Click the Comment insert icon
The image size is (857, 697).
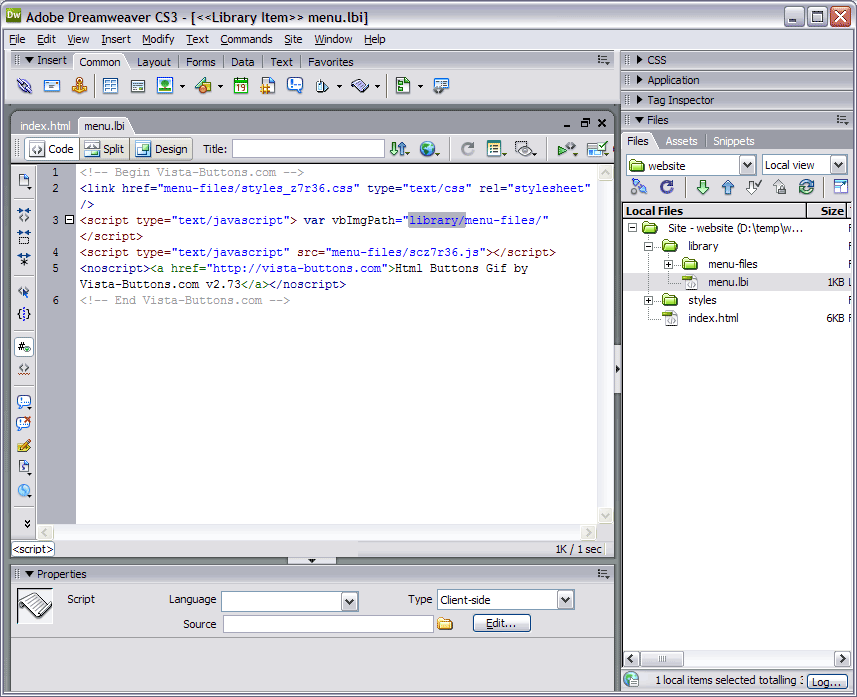pos(295,86)
